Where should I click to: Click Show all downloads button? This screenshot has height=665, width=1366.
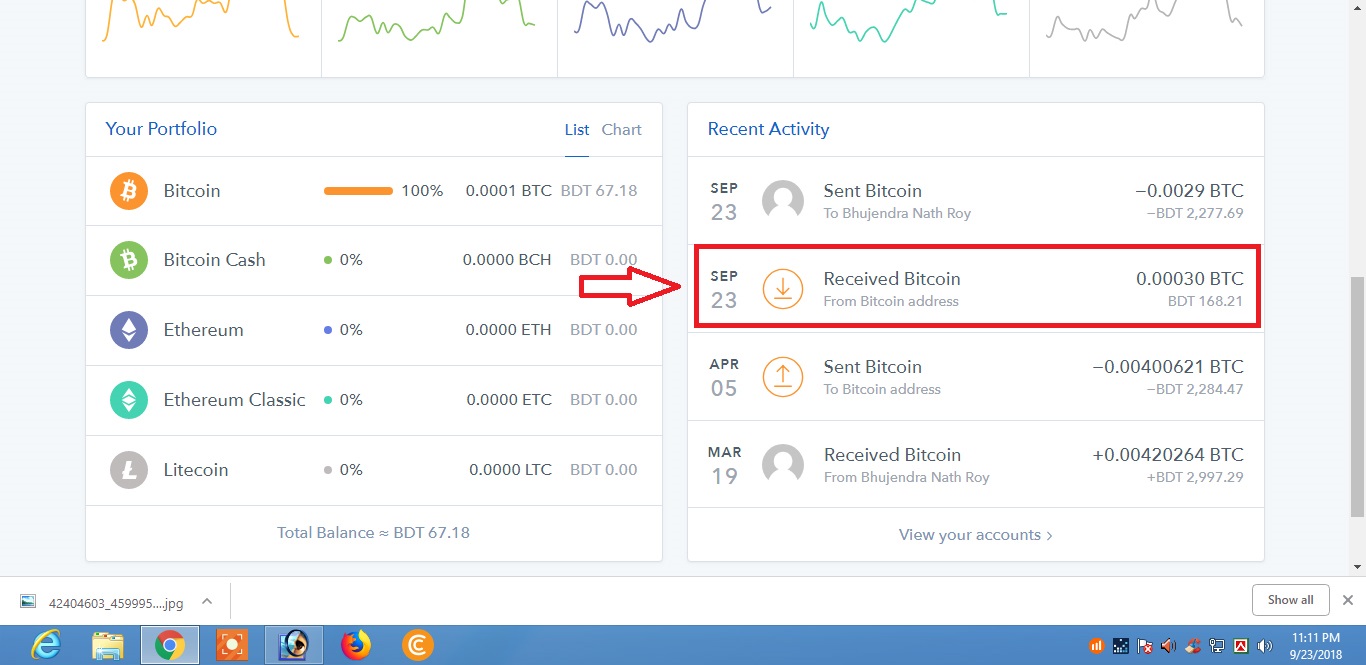(x=1290, y=600)
